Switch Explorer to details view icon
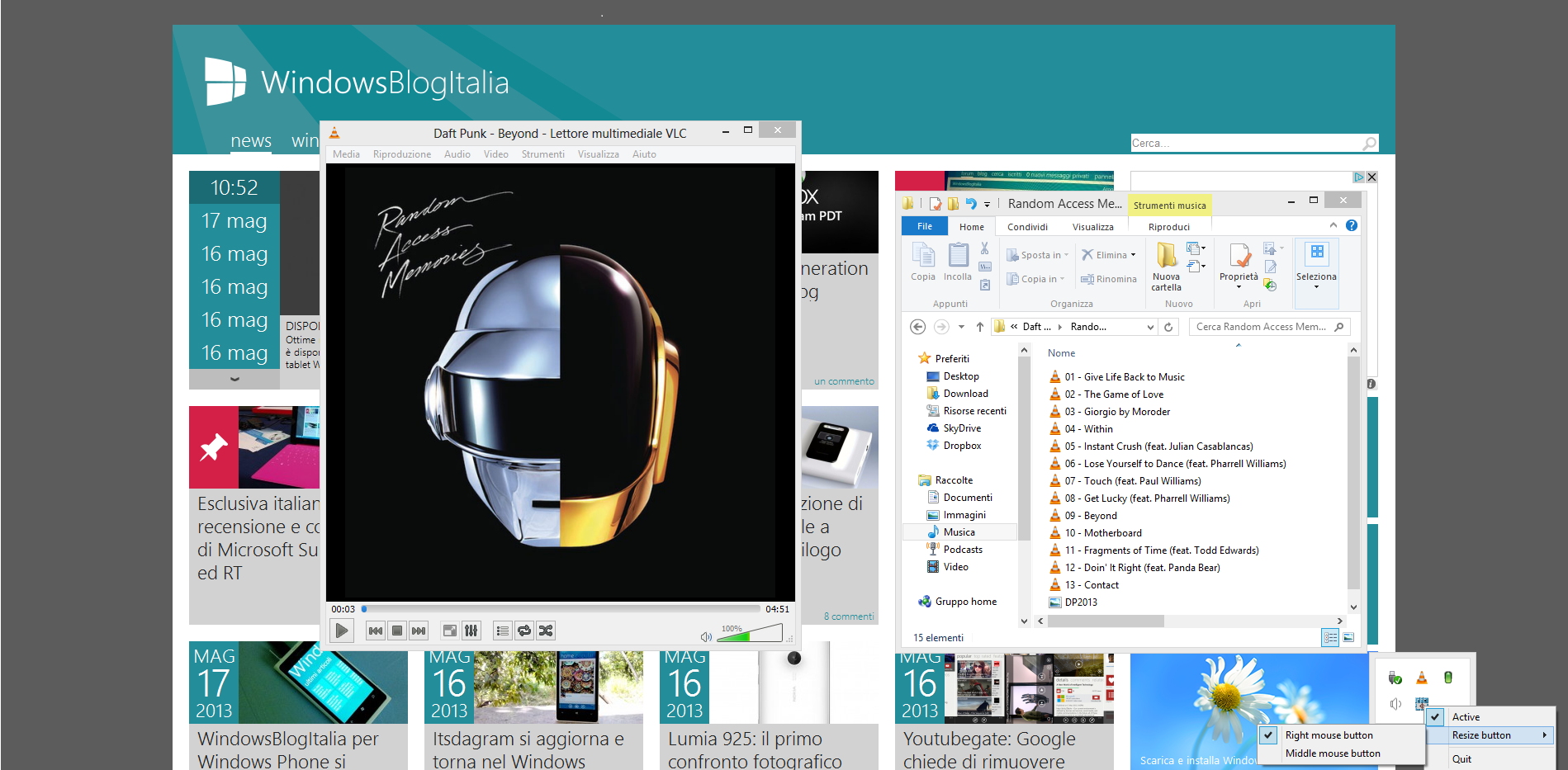This screenshot has height=770, width=1568. pos(1330,637)
